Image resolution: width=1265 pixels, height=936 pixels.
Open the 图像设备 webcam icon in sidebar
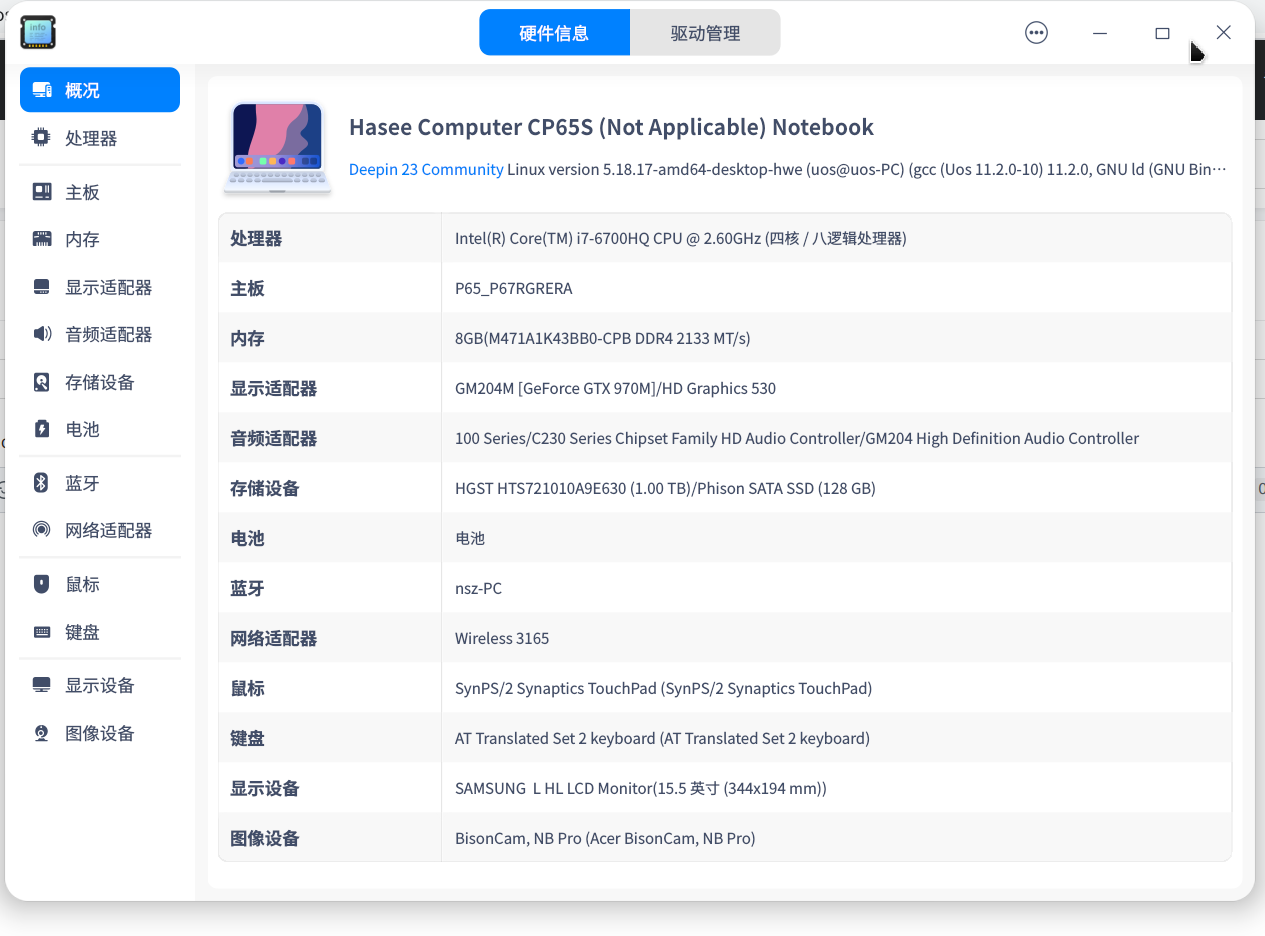(x=42, y=733)
